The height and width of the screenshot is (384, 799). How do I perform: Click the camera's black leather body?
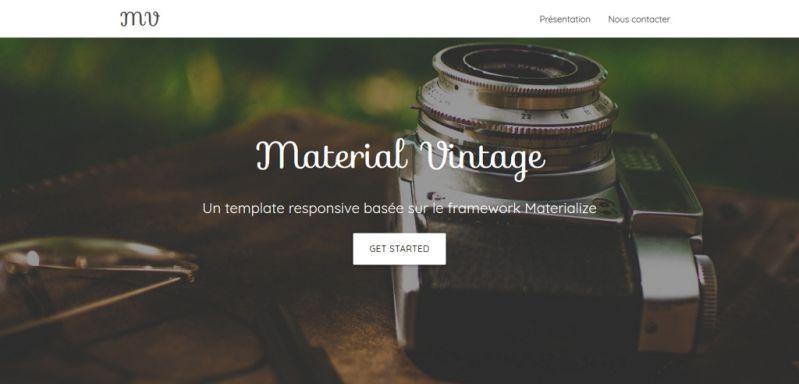coord(525,285)
